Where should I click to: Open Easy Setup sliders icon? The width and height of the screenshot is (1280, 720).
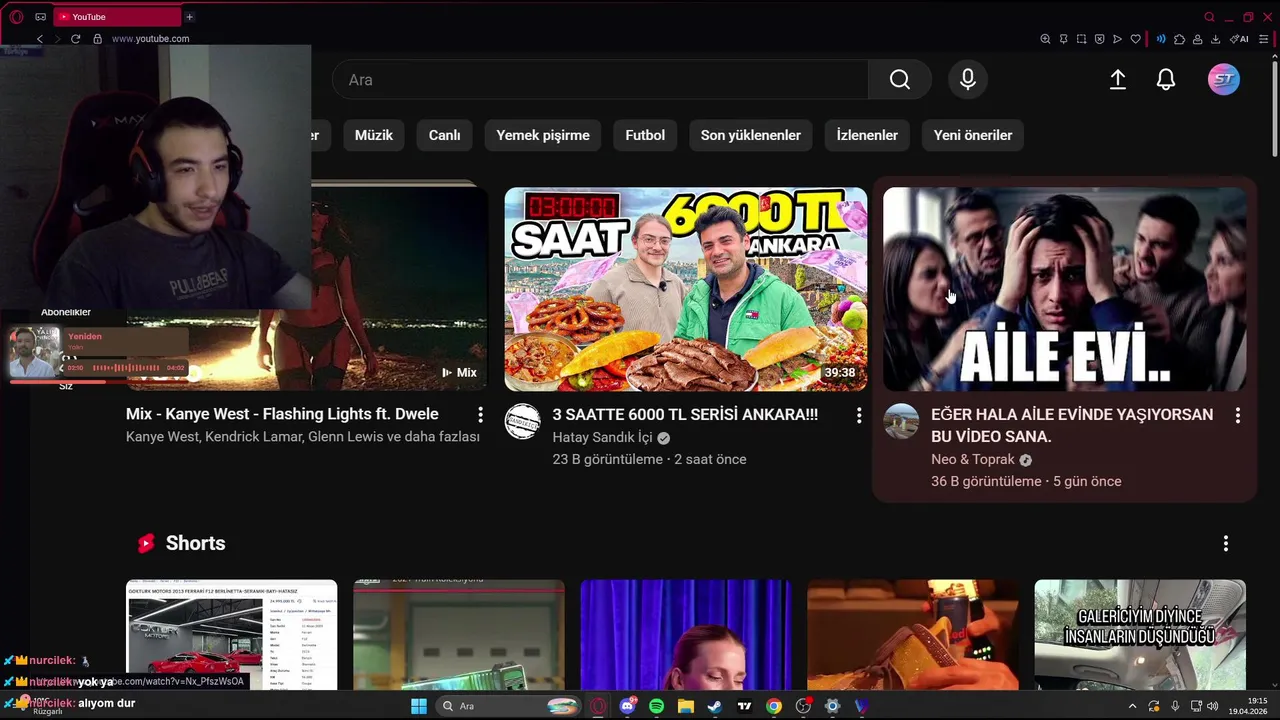tap(1264, 39)
